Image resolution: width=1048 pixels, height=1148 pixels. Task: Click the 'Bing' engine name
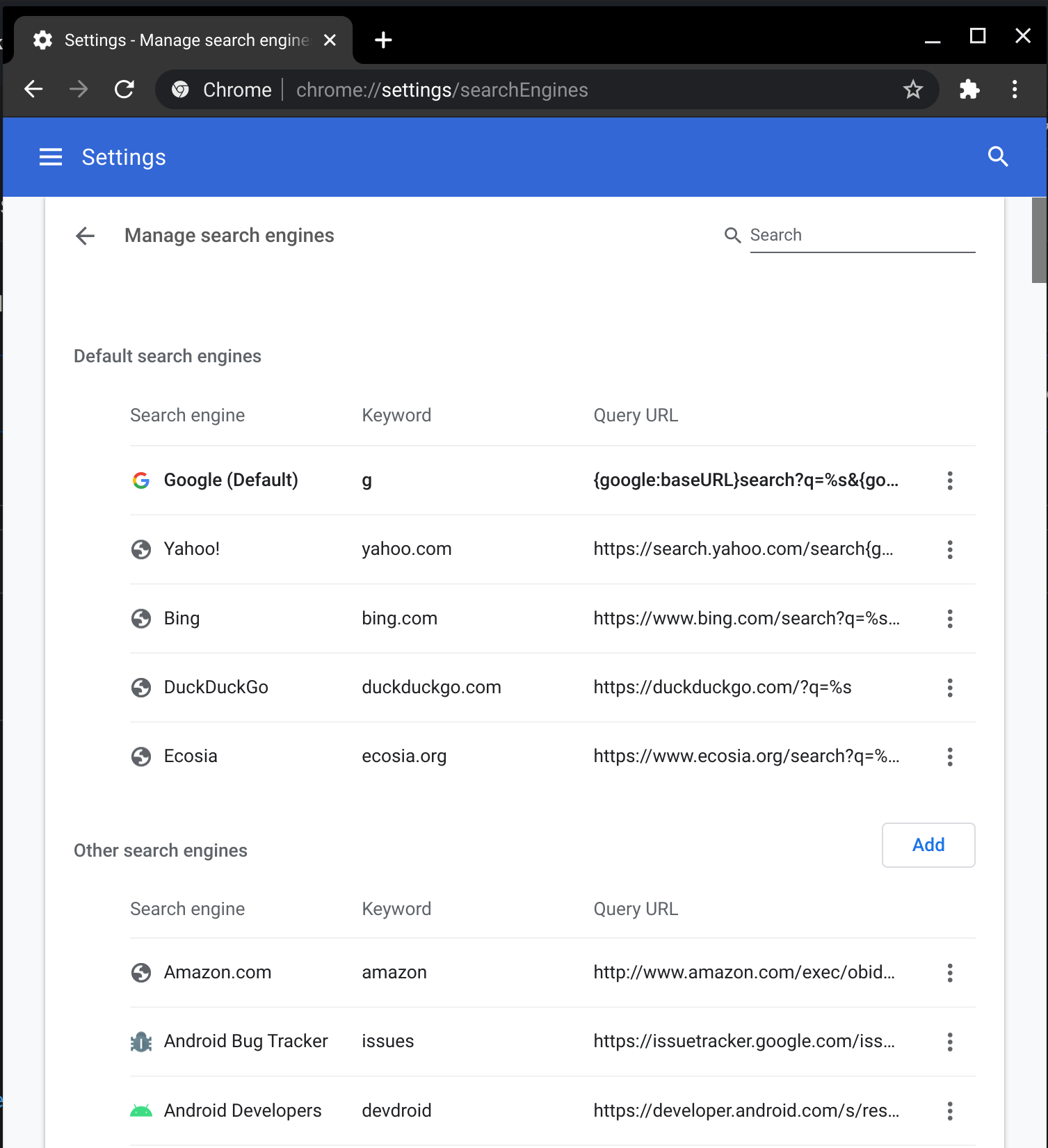click(x=182, y=619)
